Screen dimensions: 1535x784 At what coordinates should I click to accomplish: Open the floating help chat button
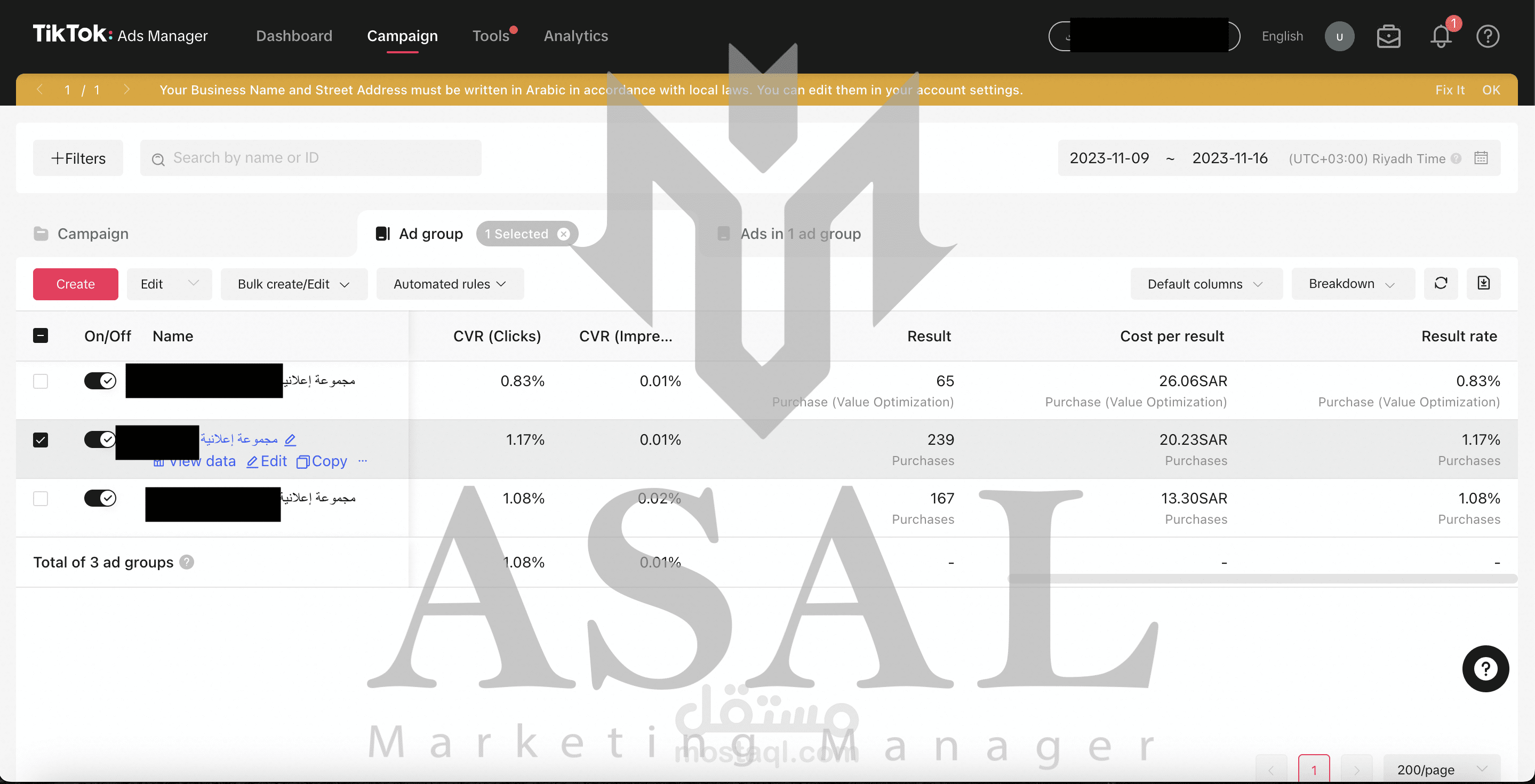[1485, 668]
